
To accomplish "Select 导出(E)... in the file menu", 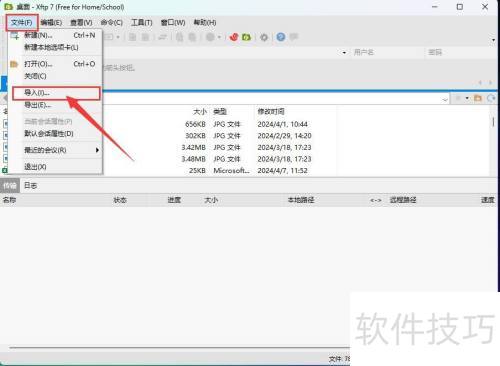I will click(x=55, y=105).
